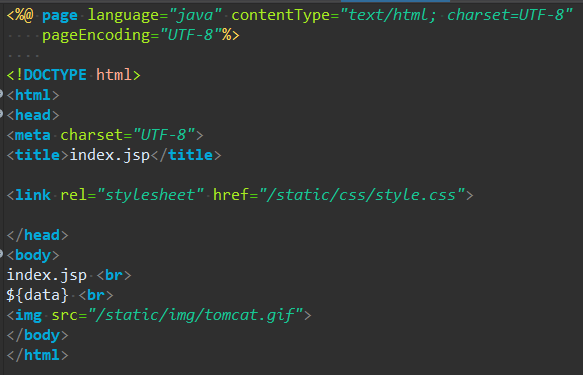This screenshot has width=583, height=375.
Task: Click the language="java" attribute value
Action: click(x=195, y=15)
